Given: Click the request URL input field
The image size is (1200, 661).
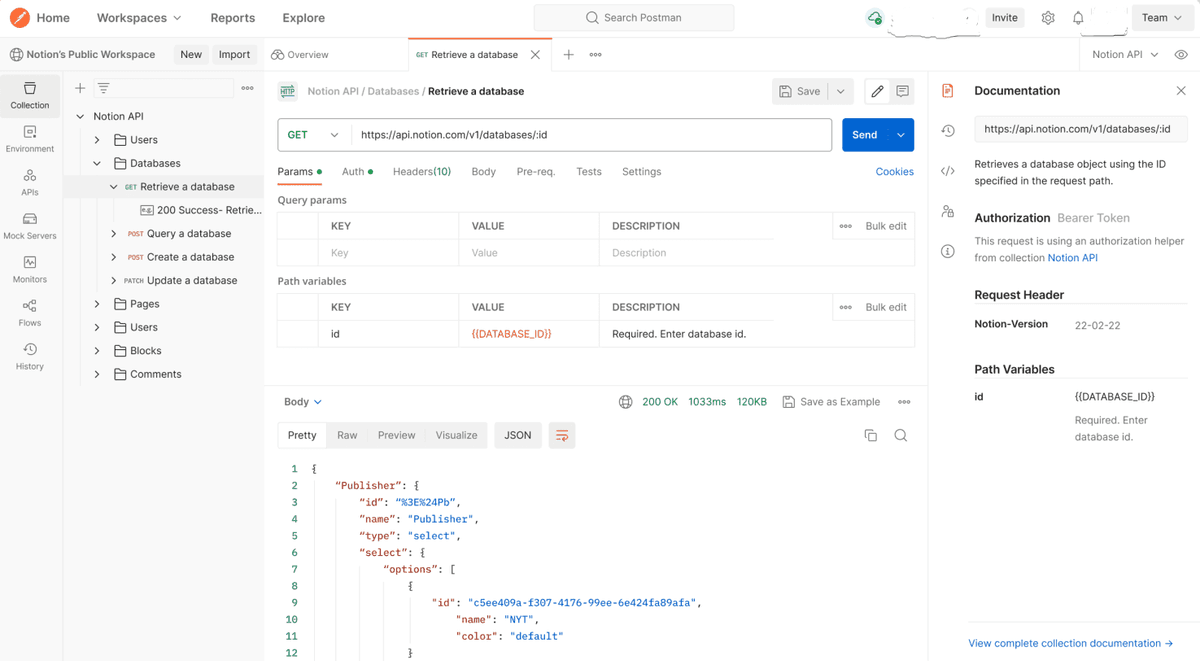Looking at the screenshot, I should (590, 135).
